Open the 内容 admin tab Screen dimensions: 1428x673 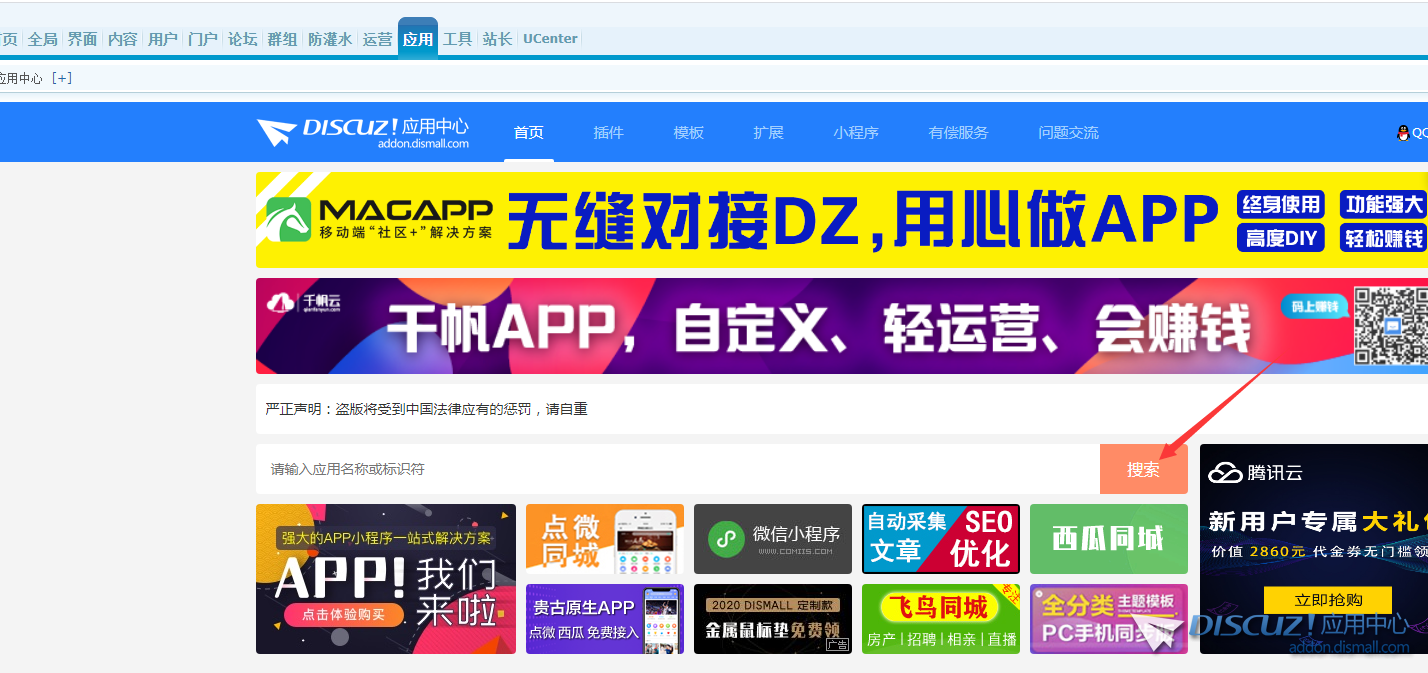point(123,39)
